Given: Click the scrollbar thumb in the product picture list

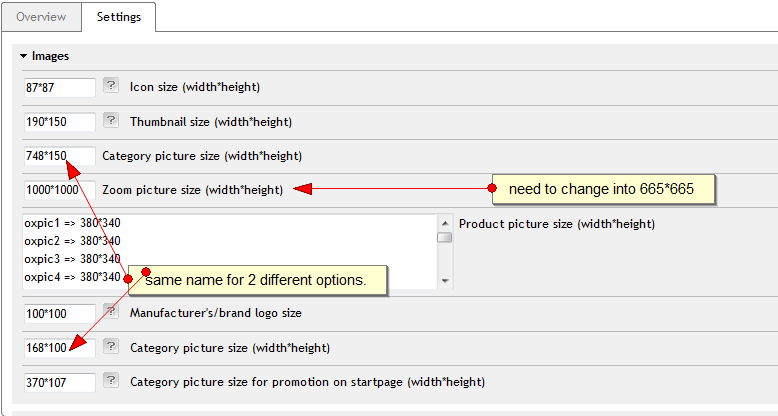Looking at the screenshot, I should click(x=445, y=238).
